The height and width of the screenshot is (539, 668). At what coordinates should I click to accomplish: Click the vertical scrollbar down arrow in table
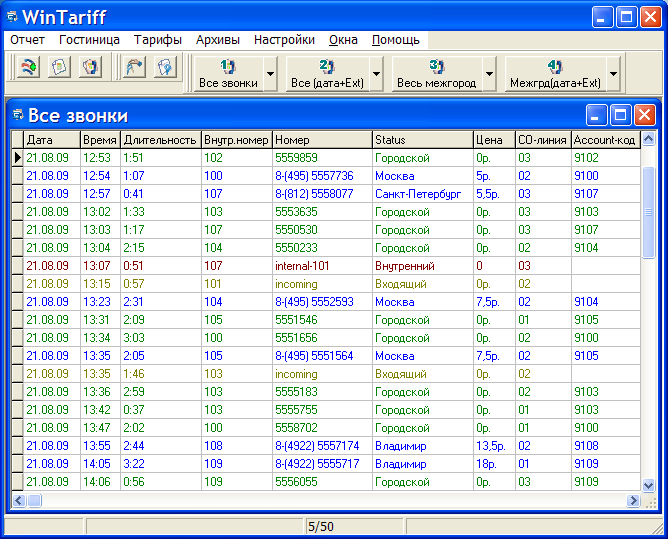click(x=648, y=484)
